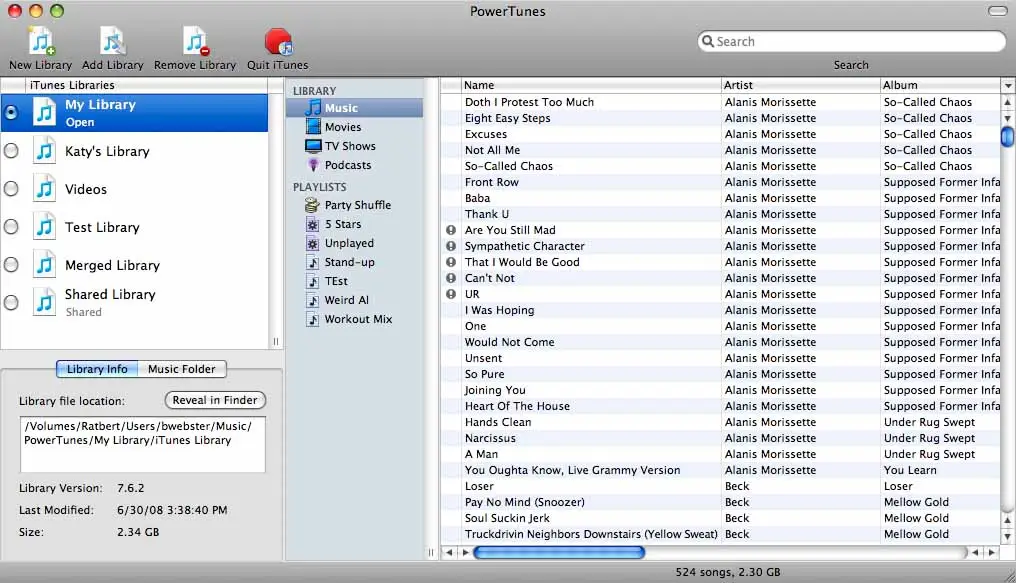The width and height of the screenshot is (1016, 583).
Task: Click the song list's upper scroll up arrow
Action: [1008, 102]
